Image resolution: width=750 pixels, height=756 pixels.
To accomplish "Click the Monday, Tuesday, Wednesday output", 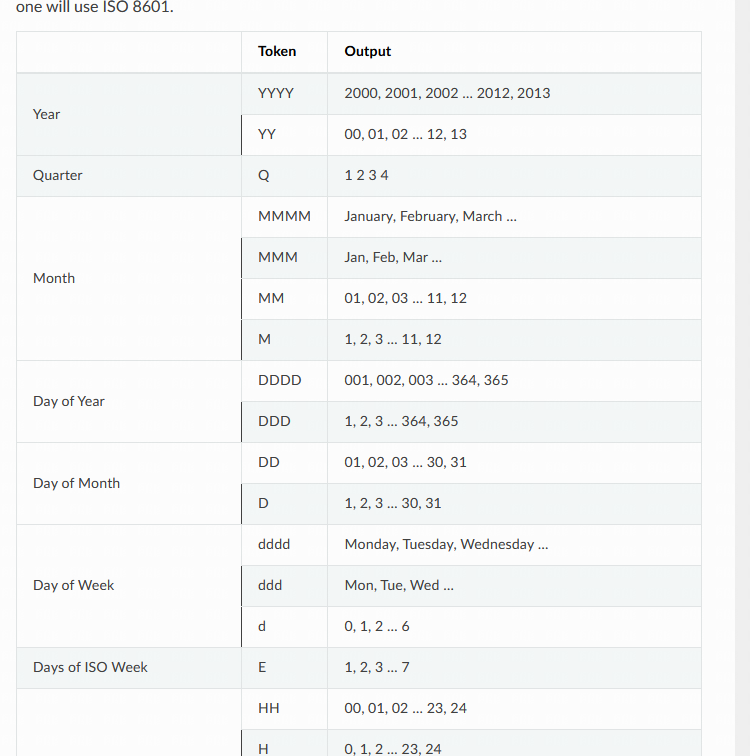I will [446, 544].
